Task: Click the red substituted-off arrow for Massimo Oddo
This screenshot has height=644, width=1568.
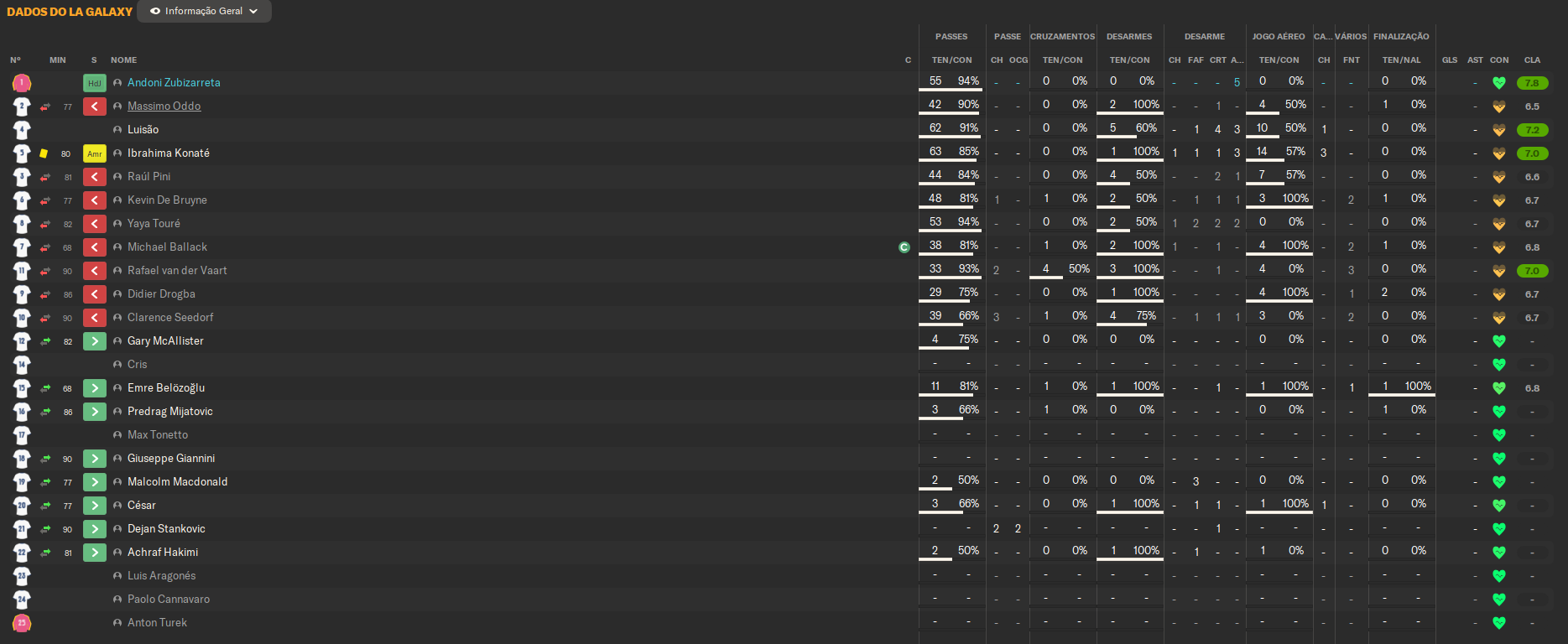Action: point(94,106)
